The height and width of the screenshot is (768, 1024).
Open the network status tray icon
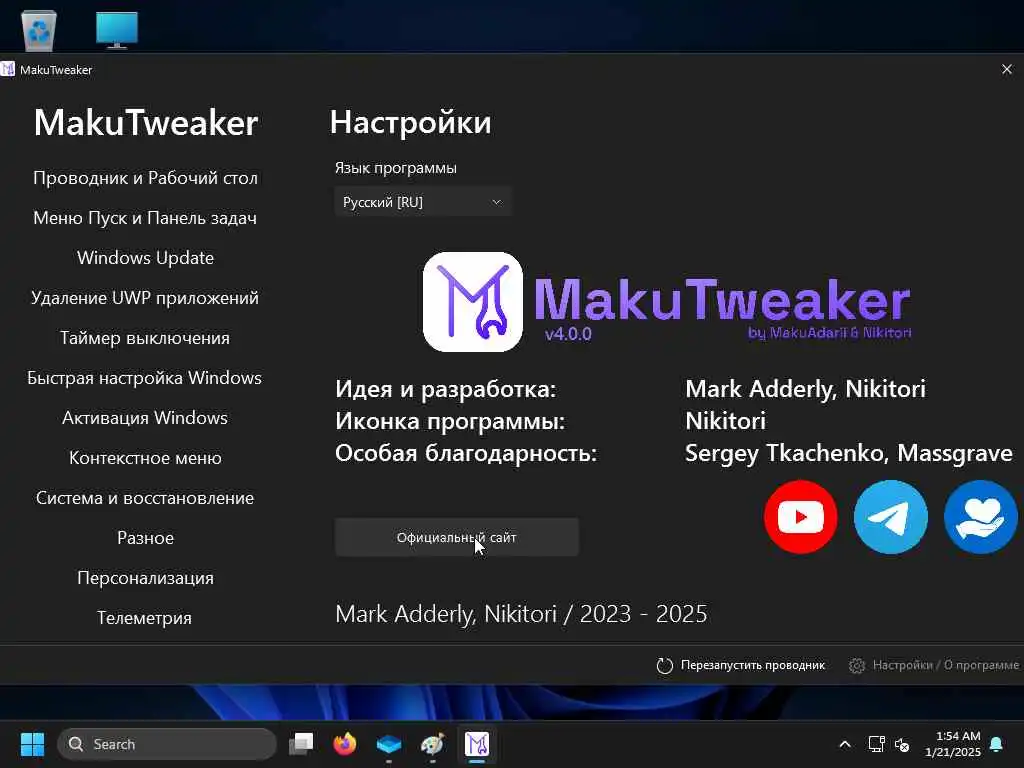point(876,744)
